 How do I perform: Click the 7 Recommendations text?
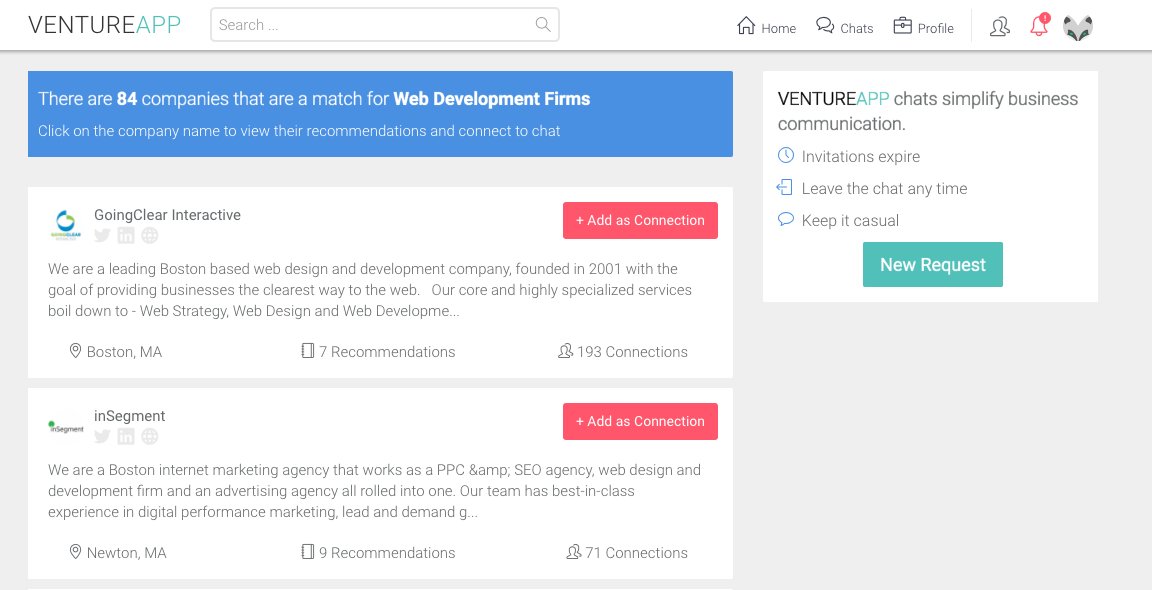387,352
